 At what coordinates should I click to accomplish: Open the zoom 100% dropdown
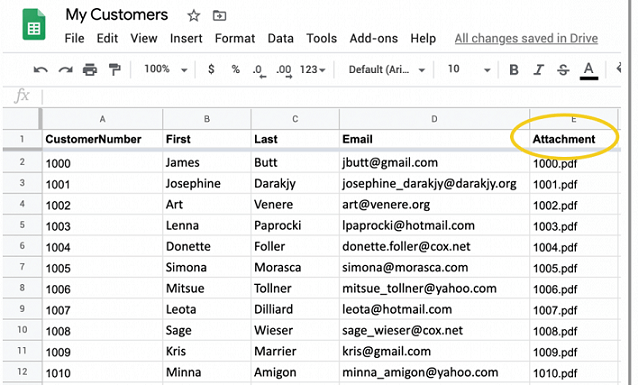[x=166, y=69]
